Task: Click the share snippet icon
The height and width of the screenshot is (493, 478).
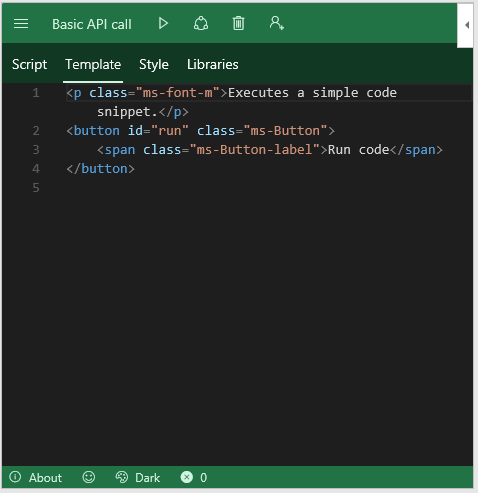Action: (x=201, y=24)
